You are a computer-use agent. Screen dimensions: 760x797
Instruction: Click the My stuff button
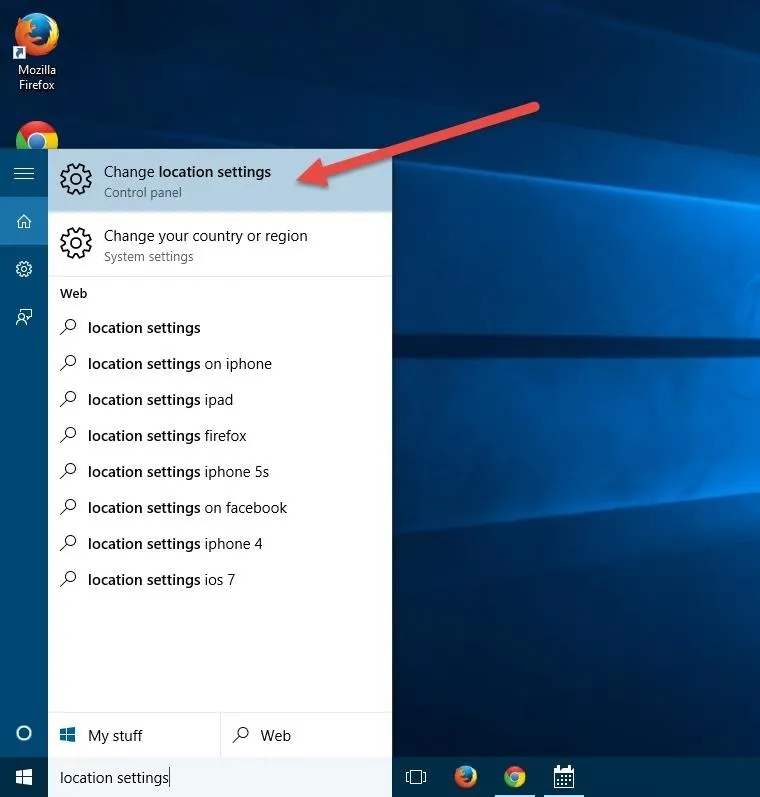point(134,735)
